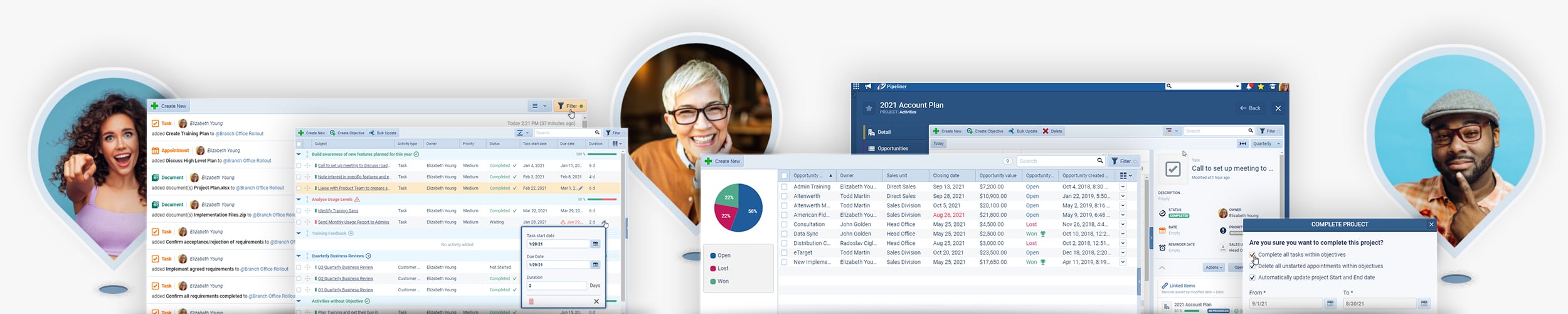The image size is (1568, 314).
Task: Open the Pipeliner apps grid icon
Action: [856, 87]
